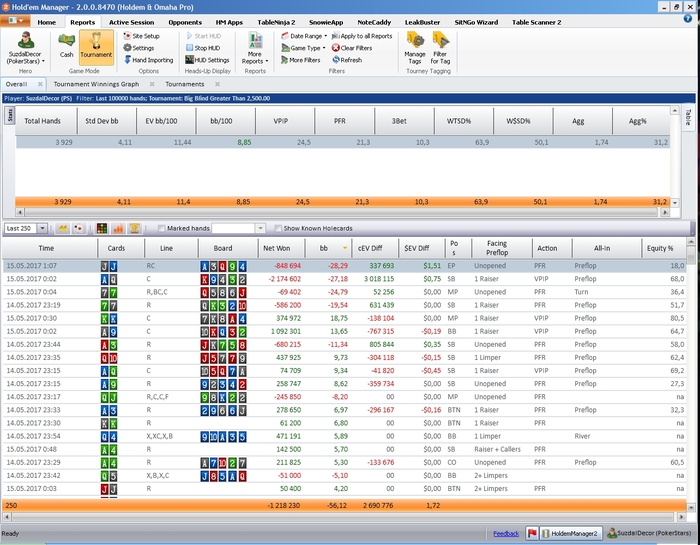Open the Table Scanner 2 tab

click(536, 22)
